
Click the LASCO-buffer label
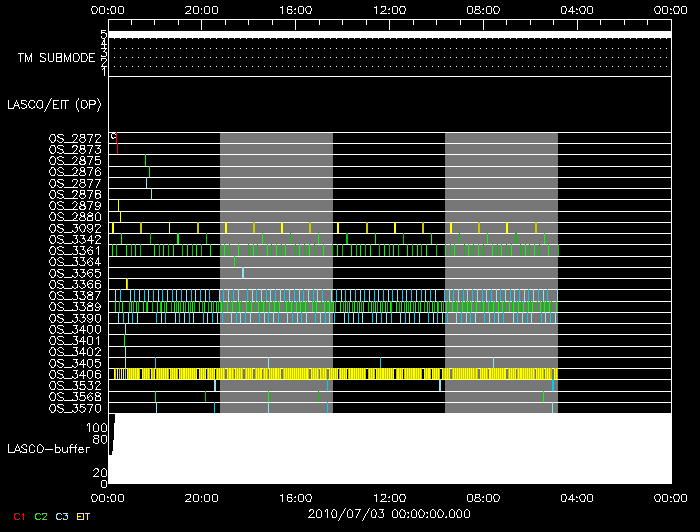coord(49,449)
